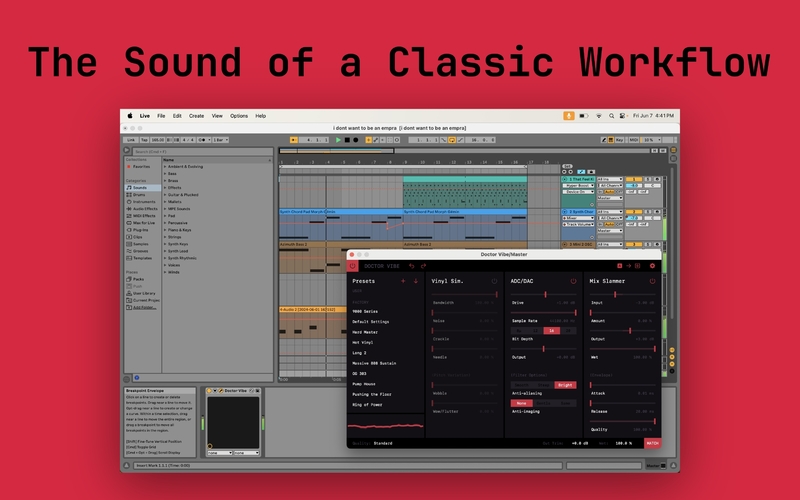The width and height of the screenshot is (800, 500).
Task: Open the View menu
Action: [x=217, y=116]
